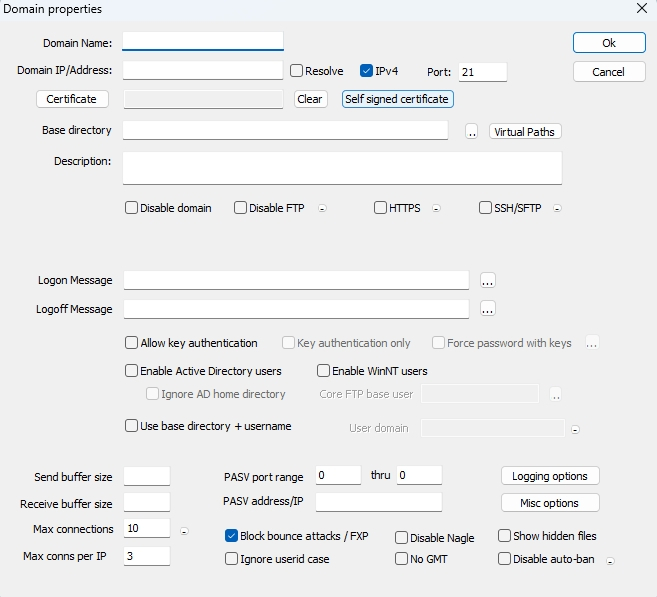Click the Self signed certificate button
Image resolution: width=657 pixels, height=597 pixels.
[x=397, y=99]
